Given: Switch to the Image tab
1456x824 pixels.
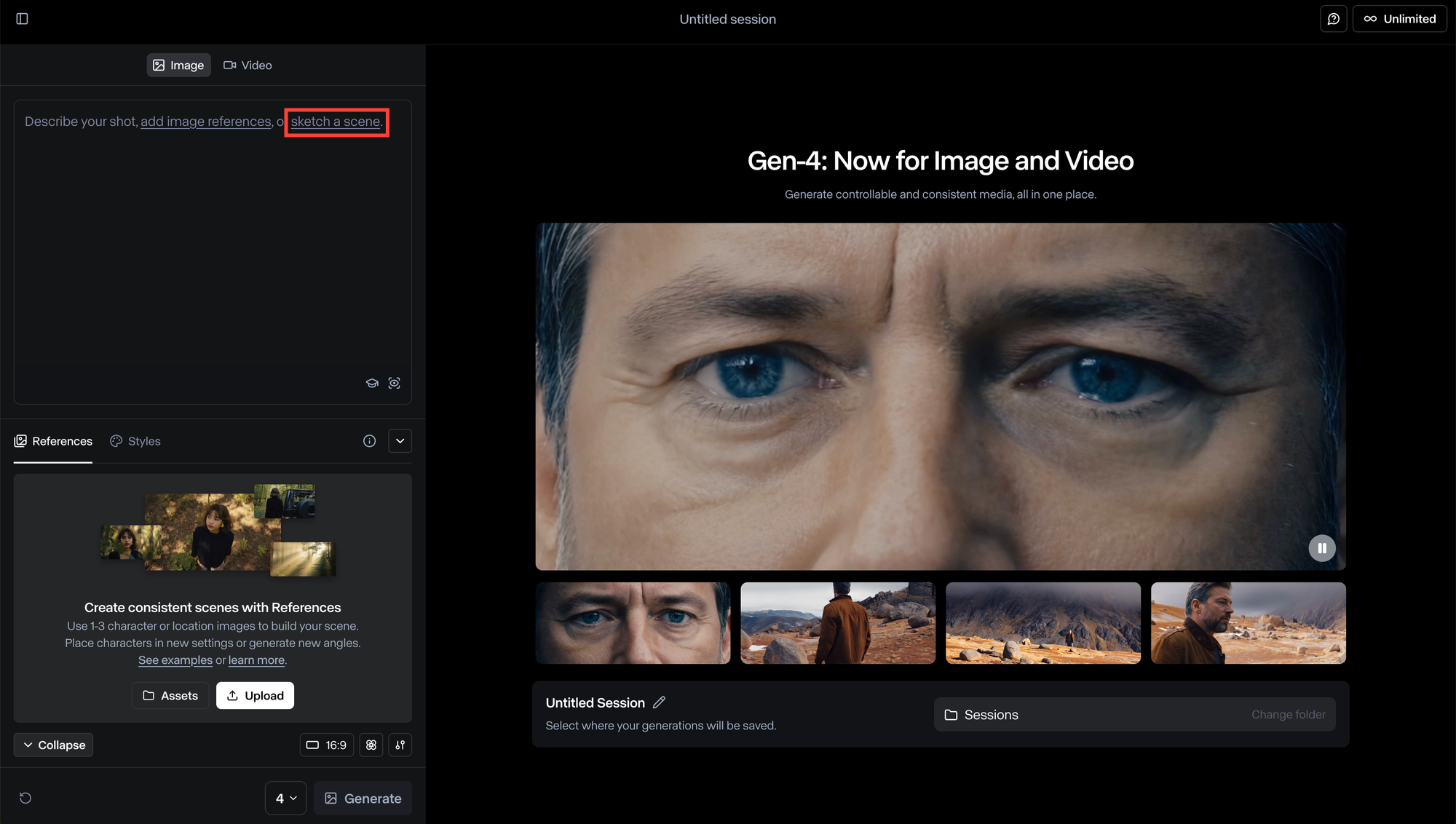Looking at the screenshot, I should (x=178, y=66).
